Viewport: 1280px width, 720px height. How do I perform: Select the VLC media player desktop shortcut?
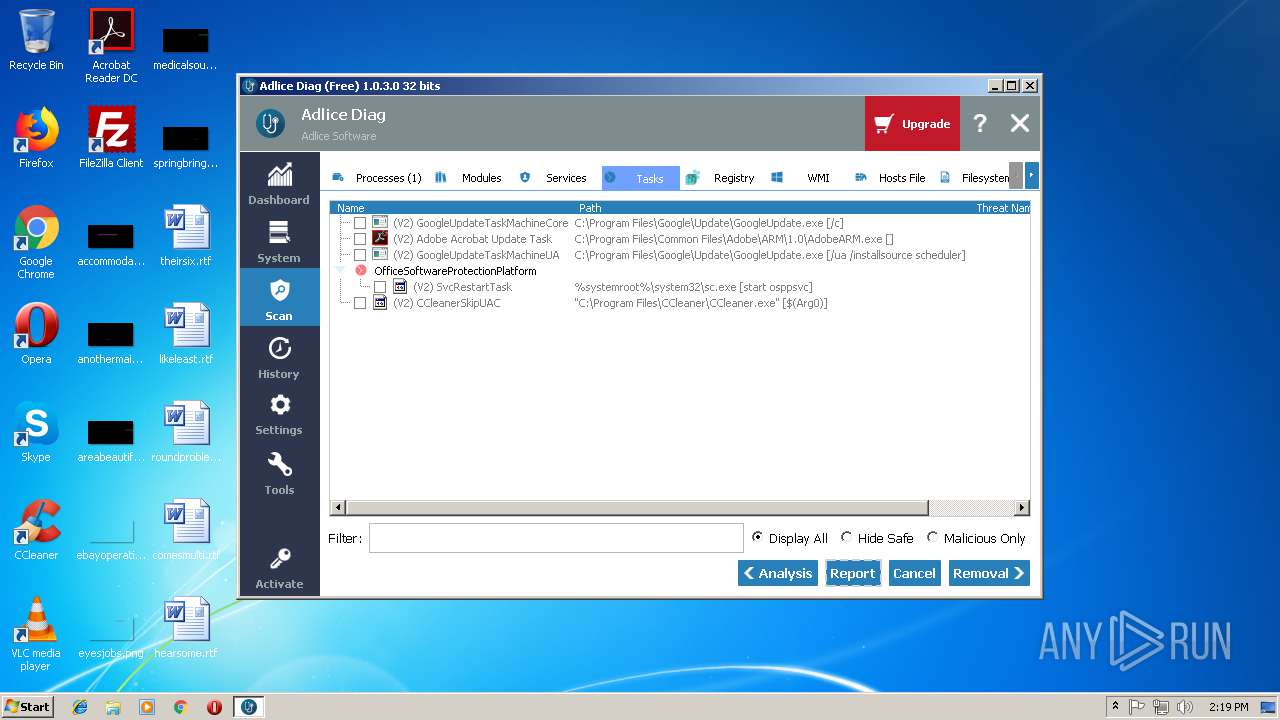tap(36, 633)
